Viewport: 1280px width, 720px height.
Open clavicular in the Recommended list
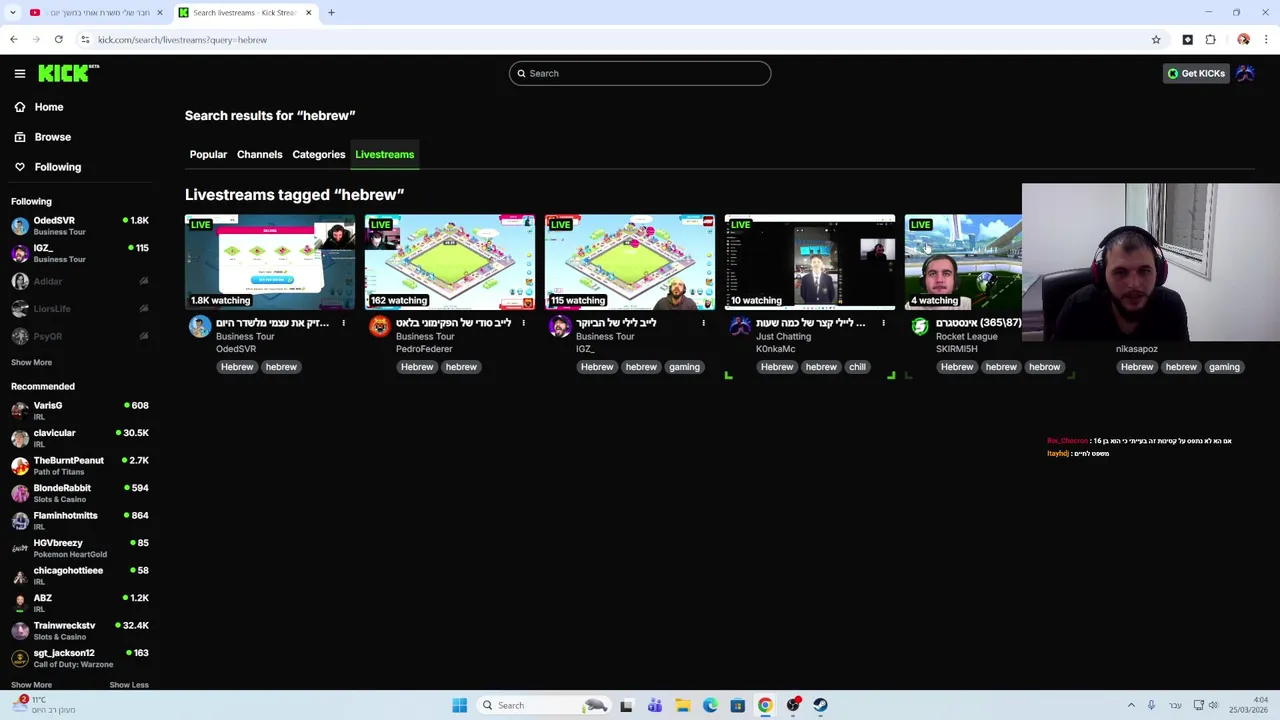(80, 438)
